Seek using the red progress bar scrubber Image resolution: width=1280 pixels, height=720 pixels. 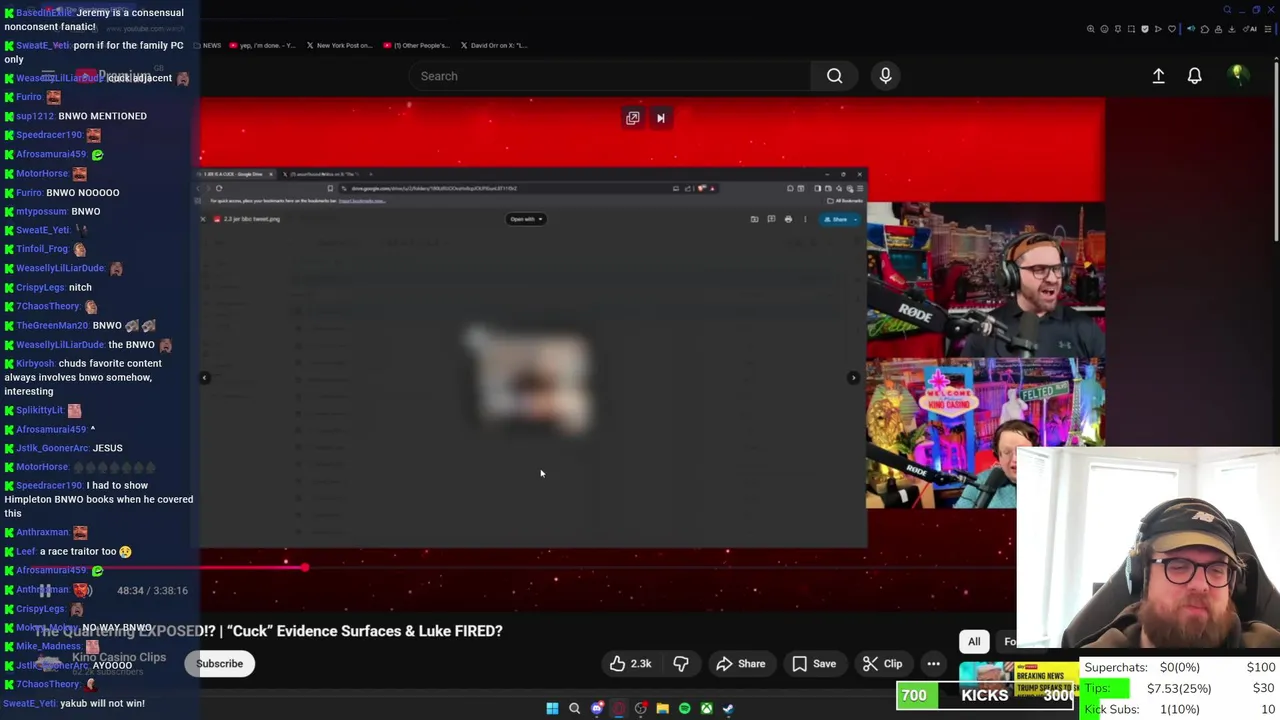[305, 567]
